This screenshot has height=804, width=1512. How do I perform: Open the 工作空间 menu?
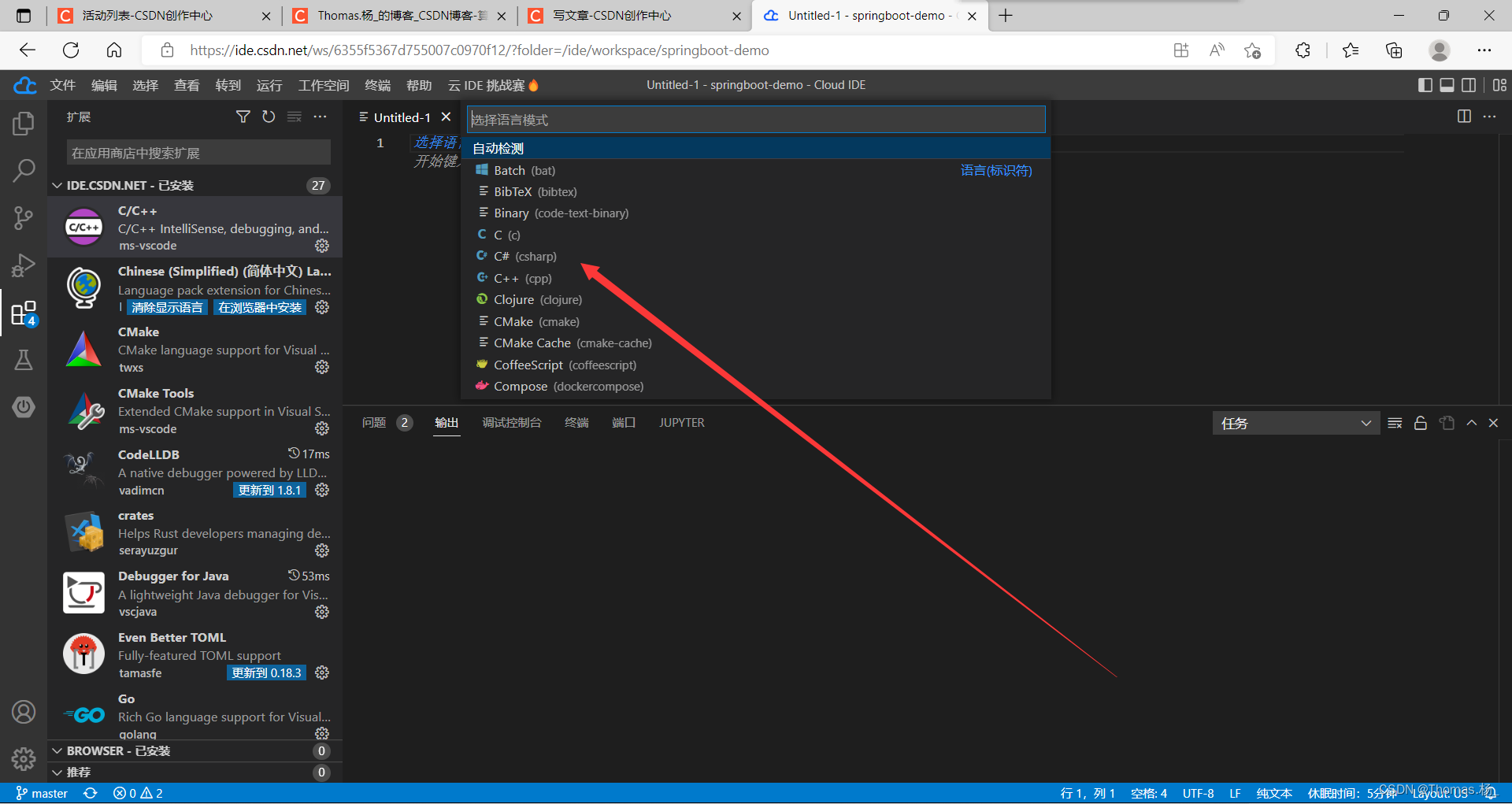pos(324,85)
